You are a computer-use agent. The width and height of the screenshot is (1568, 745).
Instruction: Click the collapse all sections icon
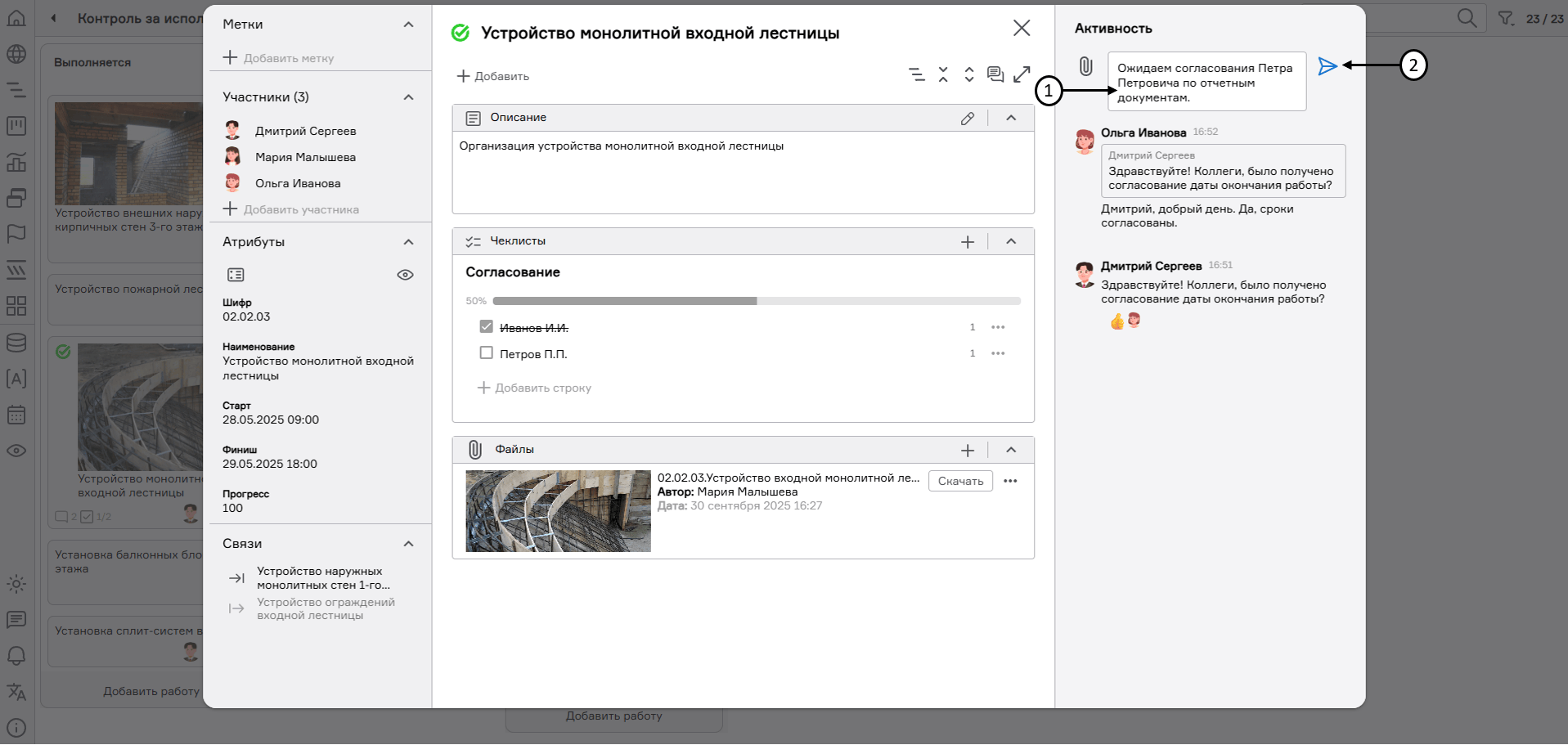[x=943, y=74]
